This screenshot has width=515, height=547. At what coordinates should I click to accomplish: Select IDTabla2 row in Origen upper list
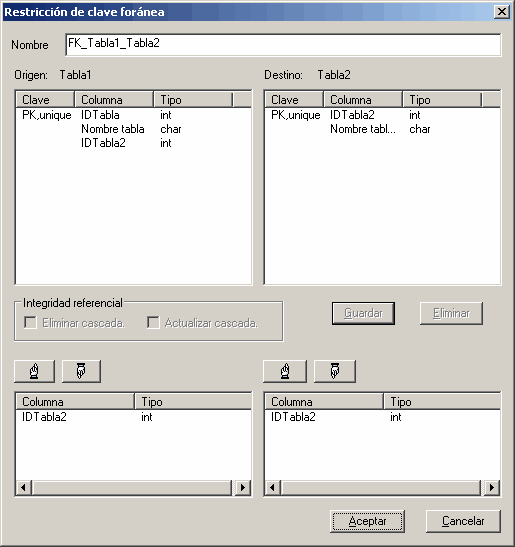pyautogui.click(x=133, y=143)
